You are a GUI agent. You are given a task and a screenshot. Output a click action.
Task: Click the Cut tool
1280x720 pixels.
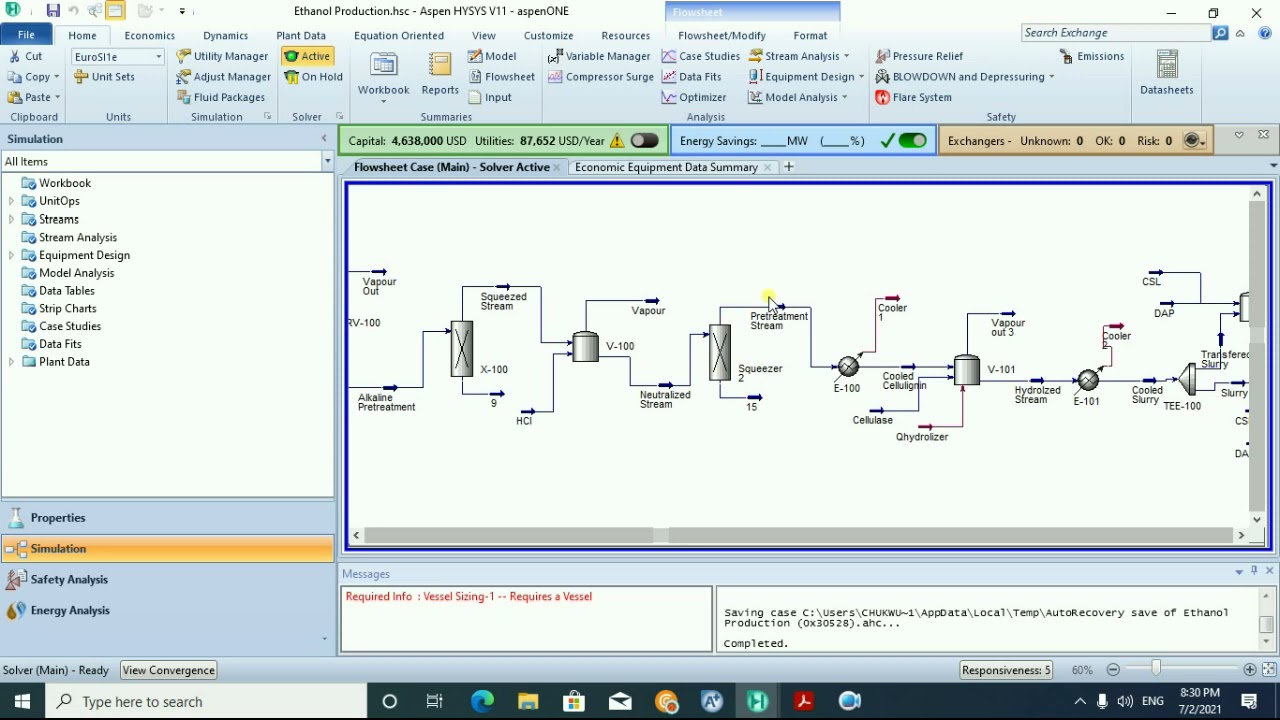pyautogui.click(x=25, y=56)
